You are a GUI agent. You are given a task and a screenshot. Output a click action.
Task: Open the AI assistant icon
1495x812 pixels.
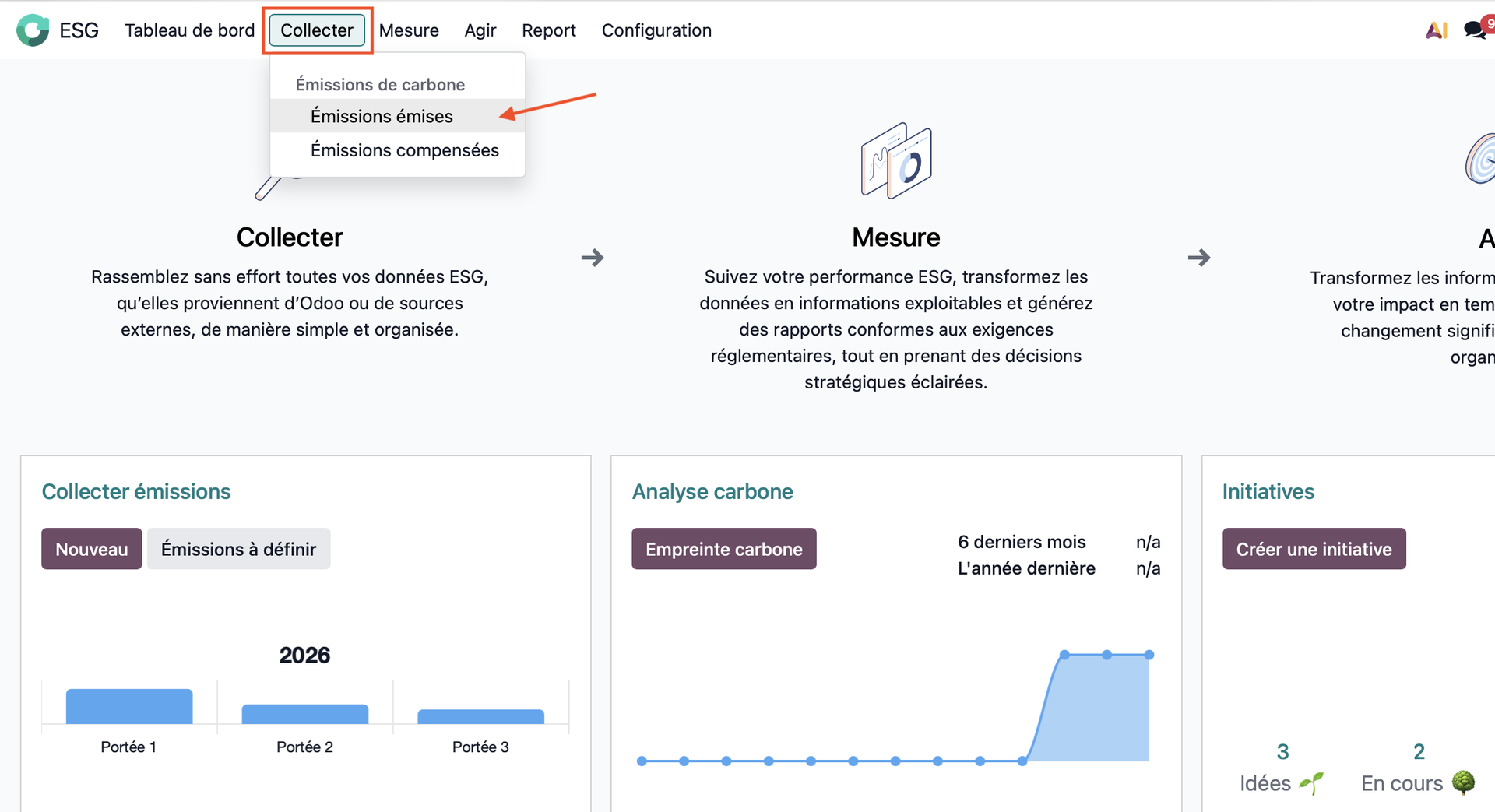1436,30
